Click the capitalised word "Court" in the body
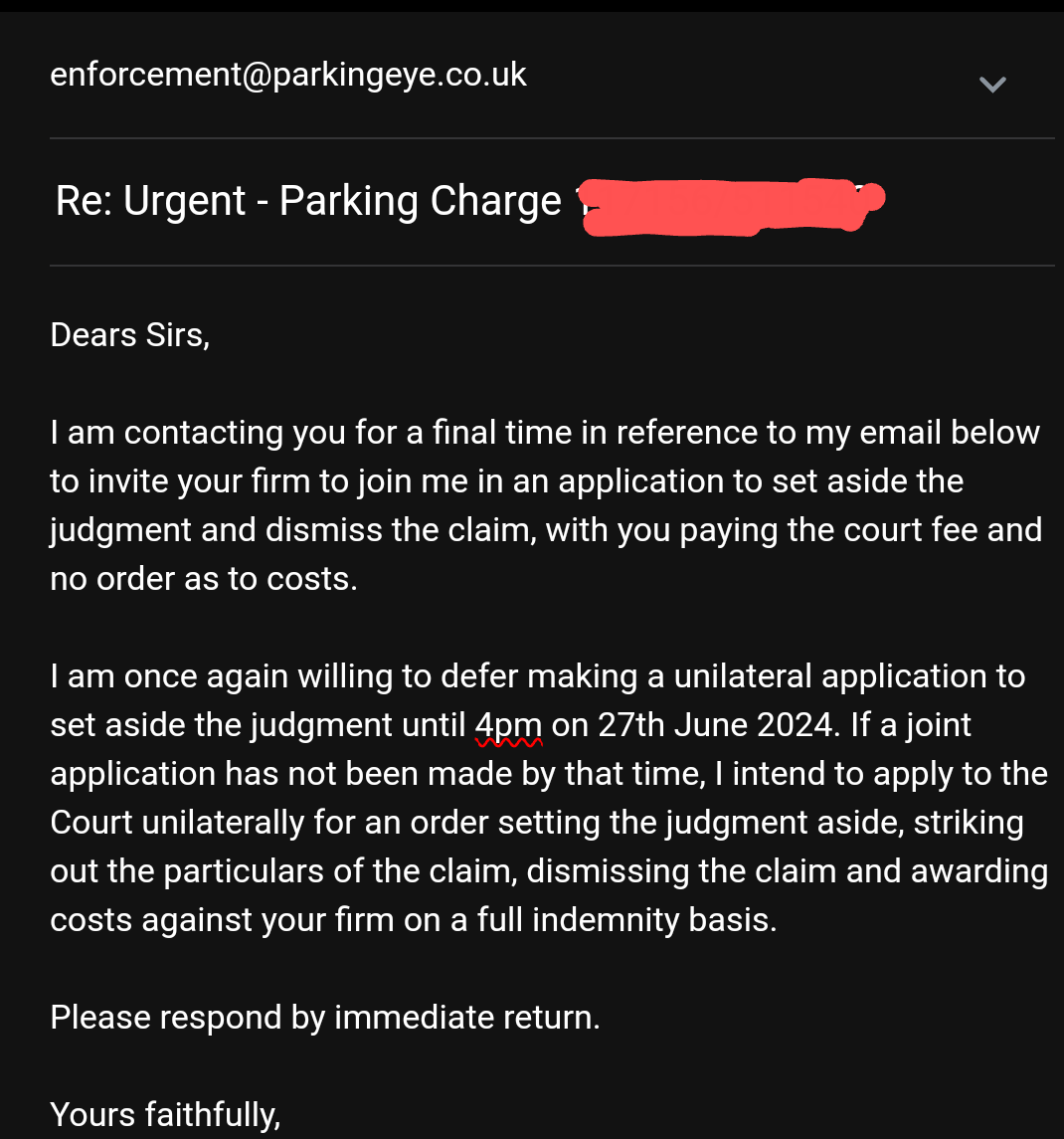This screenshot has height=1139, width=1064. (93, 823)
